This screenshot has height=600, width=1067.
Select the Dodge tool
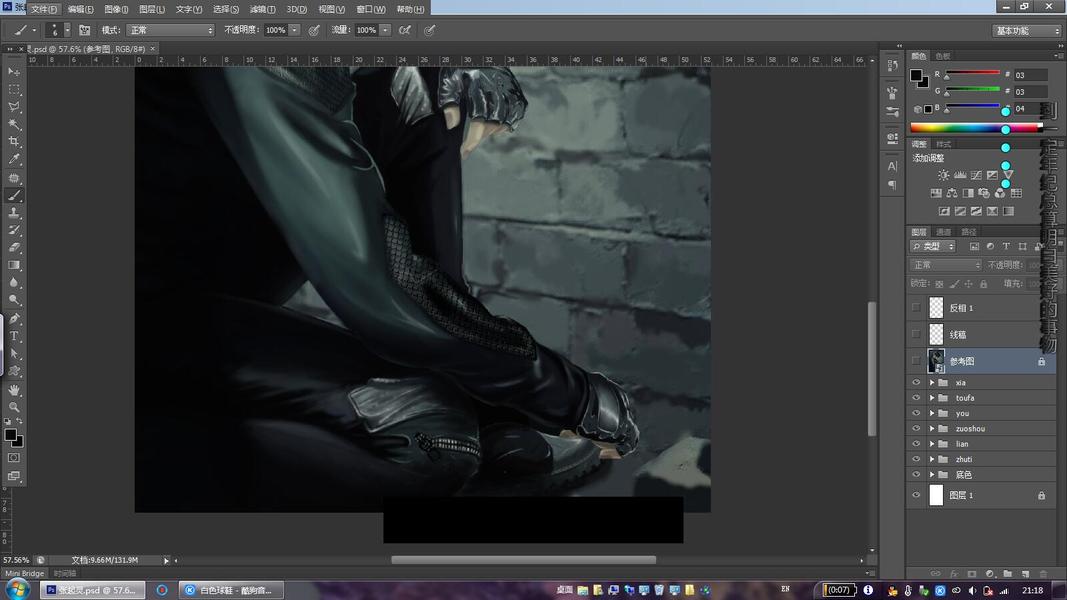[14, 300]
